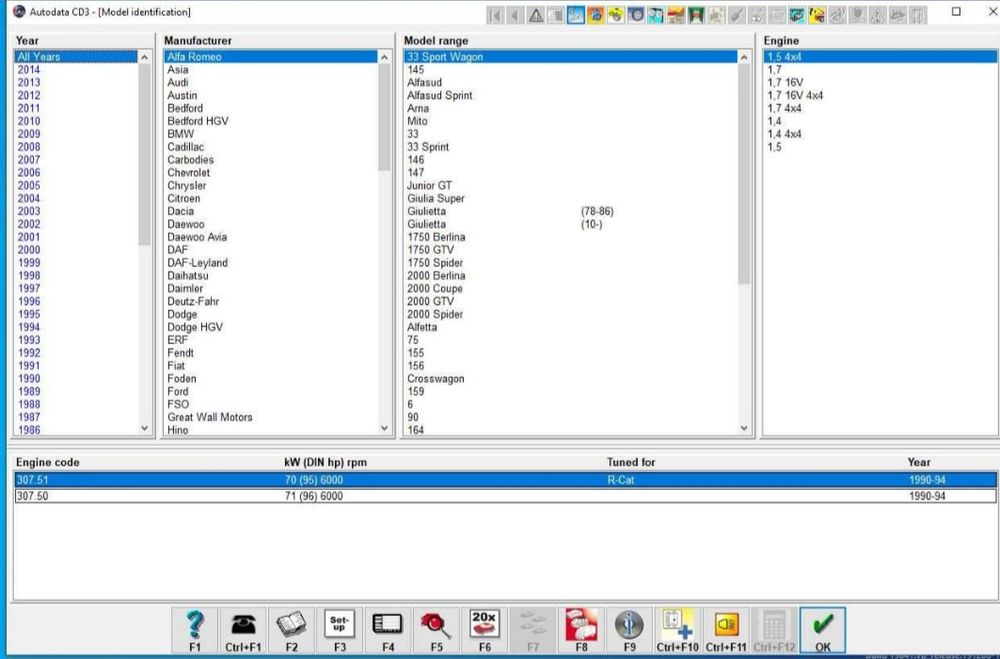Click the warning triangle icon in top toolbar
The height and width of the screenshot is (659, 1000).
[536, 15]
